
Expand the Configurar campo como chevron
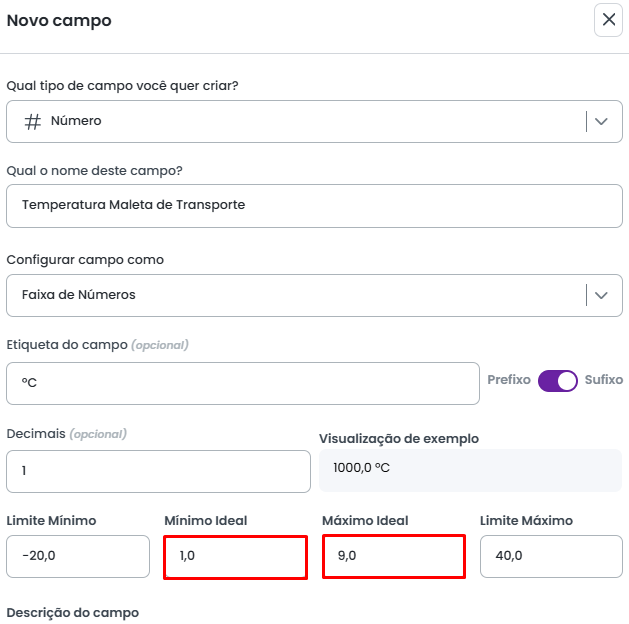click(601, 295)
